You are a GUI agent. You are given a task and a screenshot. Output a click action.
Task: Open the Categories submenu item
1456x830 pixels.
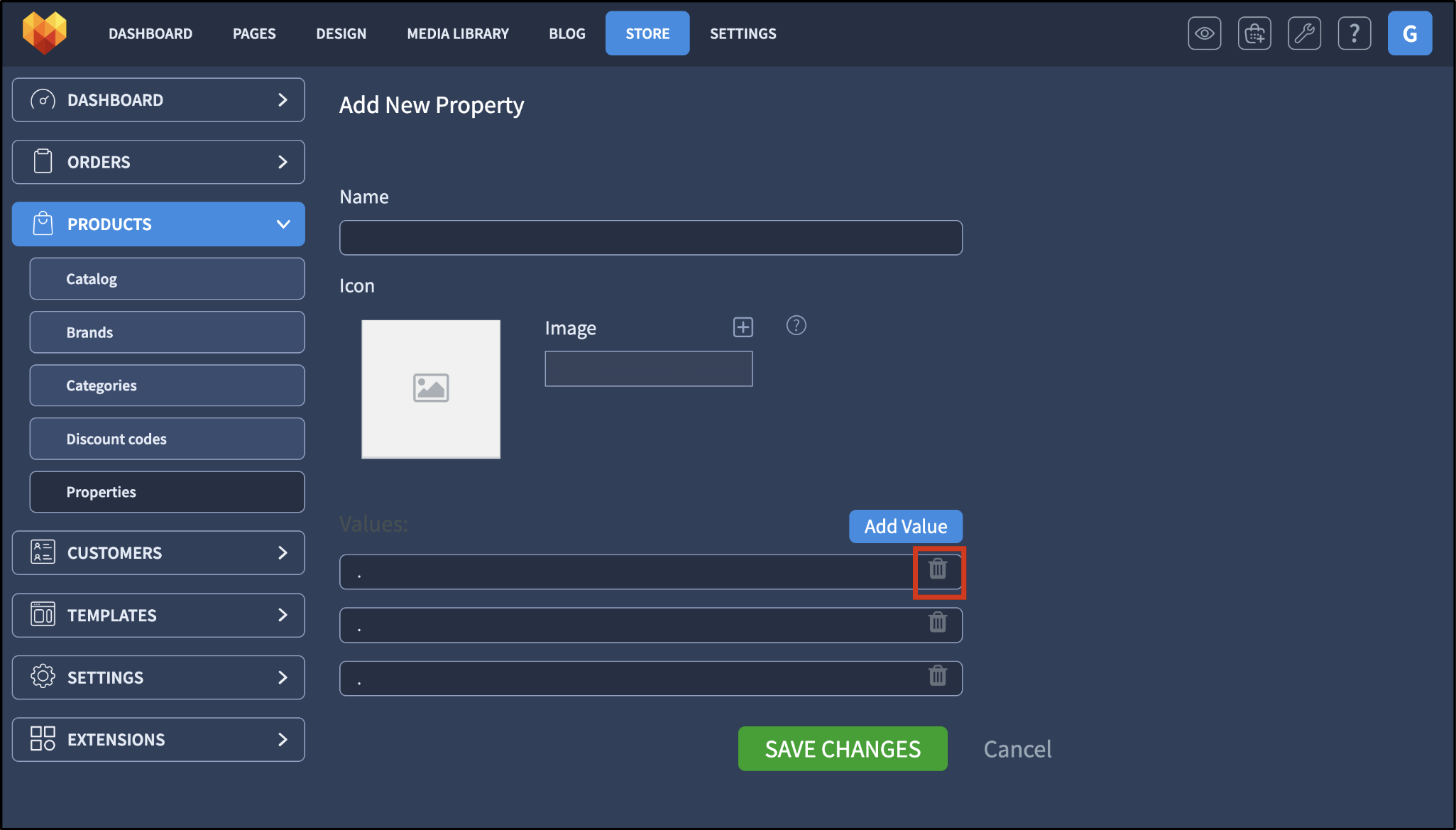point(167,386)
